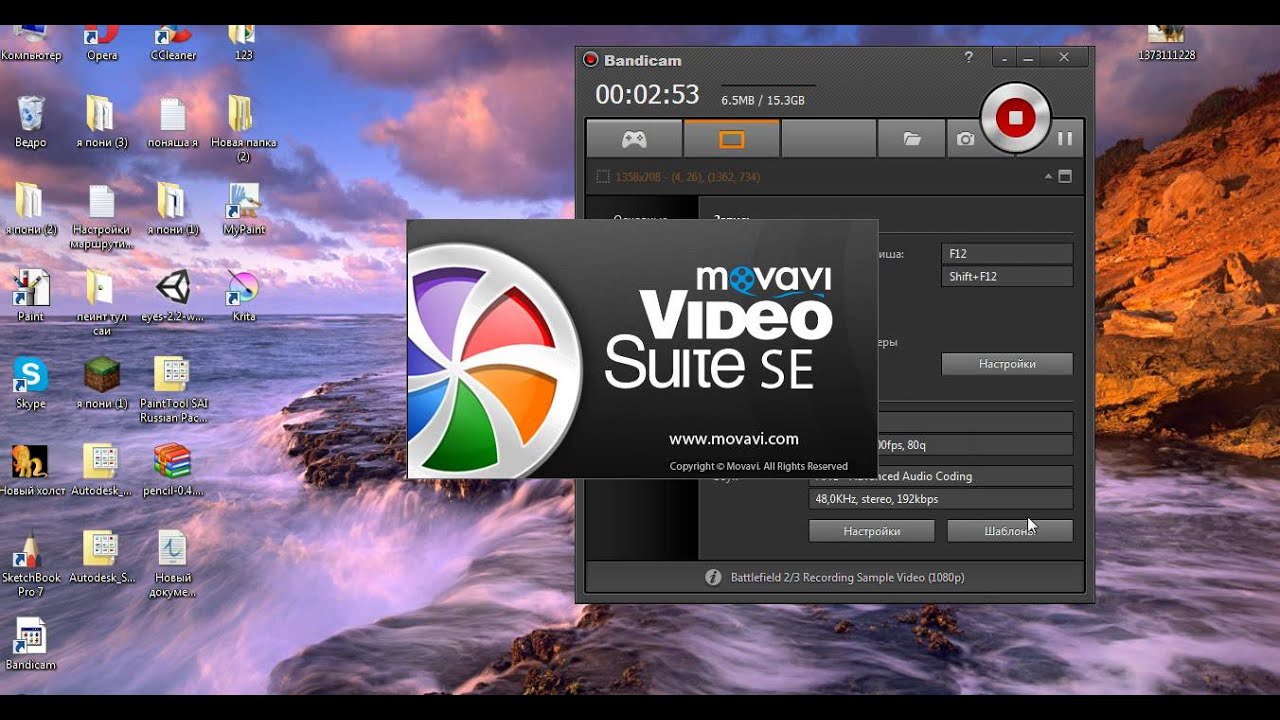The height and width of the screenshot is (720, 1280).
Task: Launch Skype desktop shortcut
Action: [x=31, y=383]
